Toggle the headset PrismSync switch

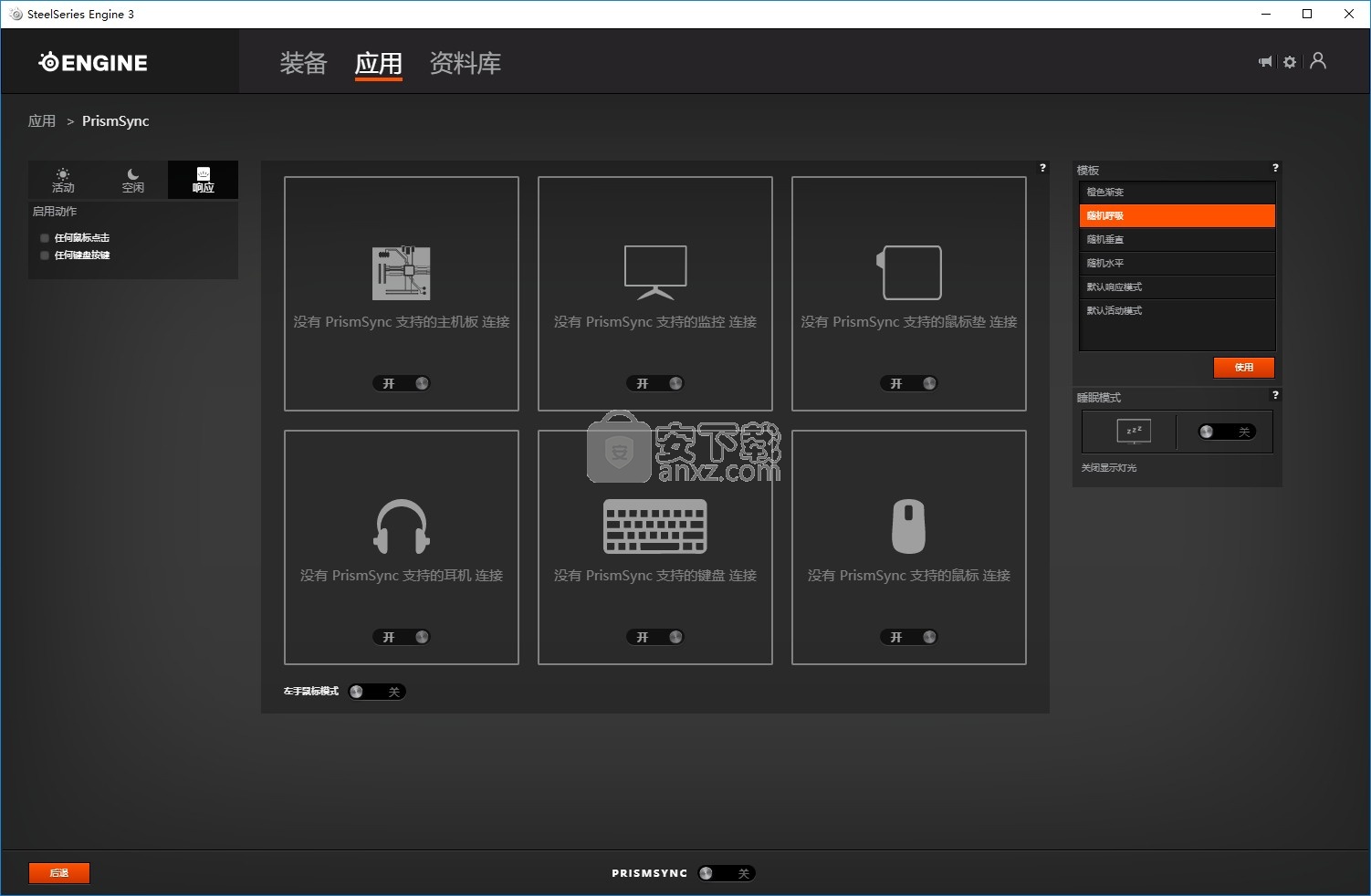[402, 637]
